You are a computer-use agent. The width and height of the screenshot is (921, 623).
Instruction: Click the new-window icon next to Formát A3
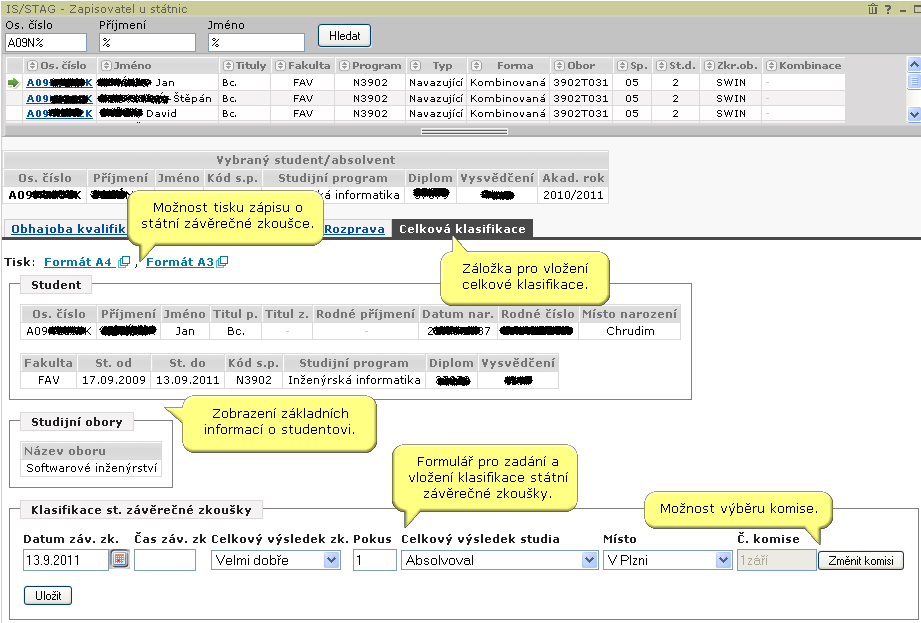[222, 262]
